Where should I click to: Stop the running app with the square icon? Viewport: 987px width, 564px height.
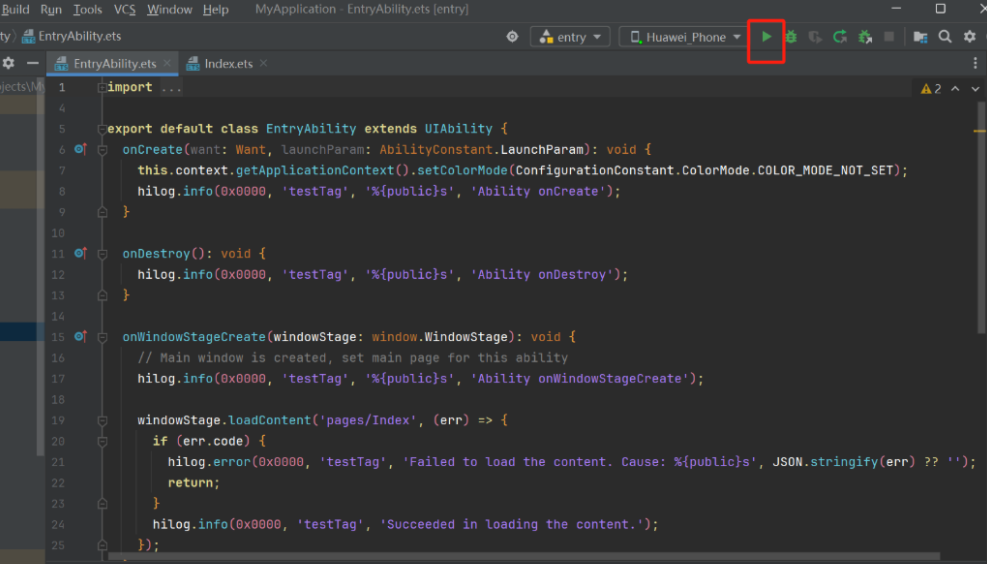coord(889,37)
